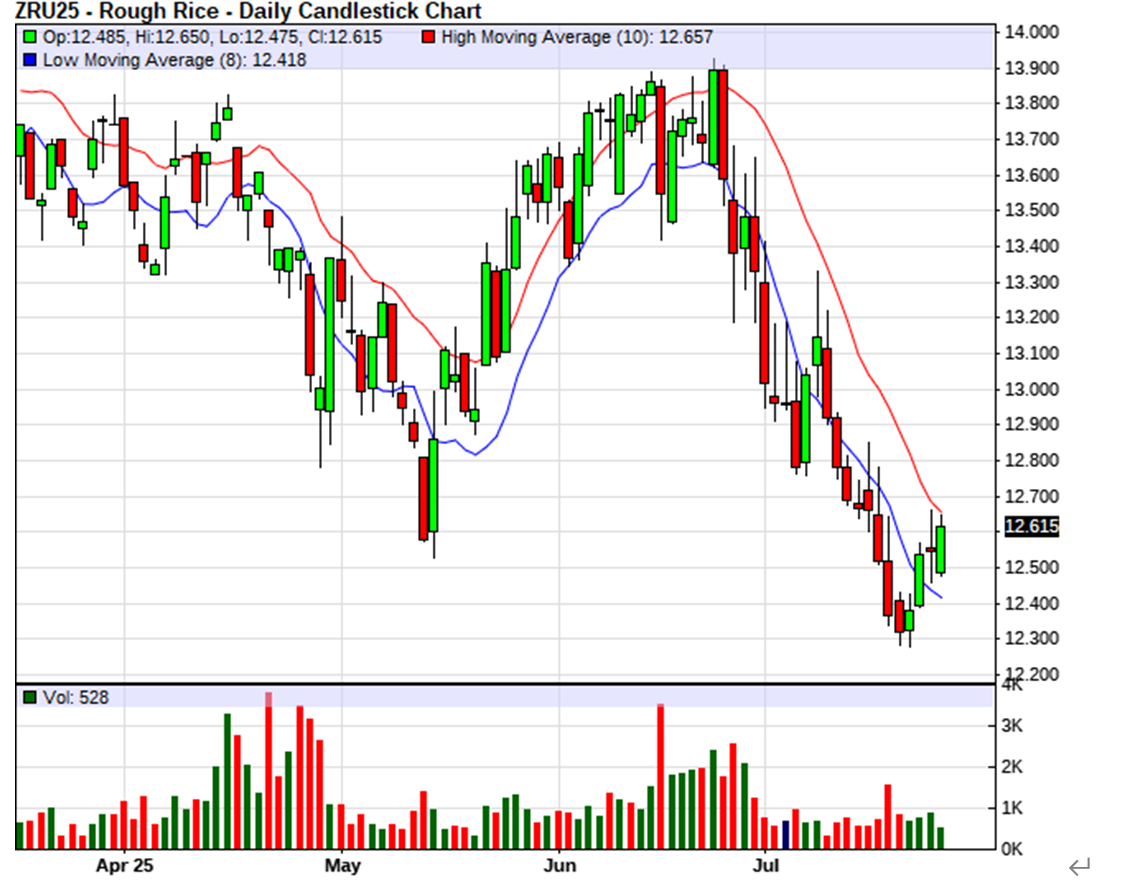Image resolution: width=1127 pixels, height=884 pixels.
Task: Click the single blue volume bar
Action: (x=786, y=834)
